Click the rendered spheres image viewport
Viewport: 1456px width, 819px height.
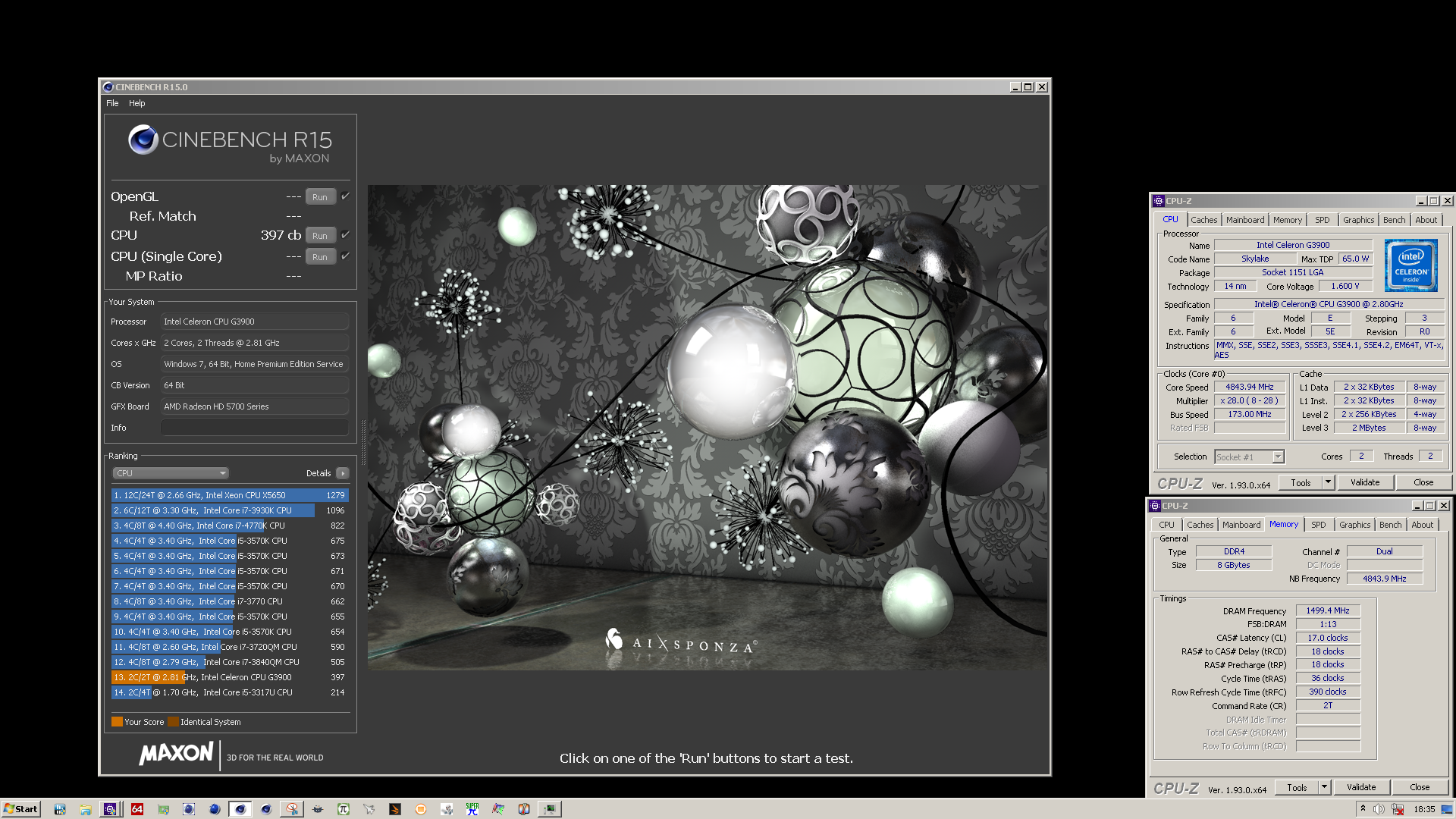point(707,428)
